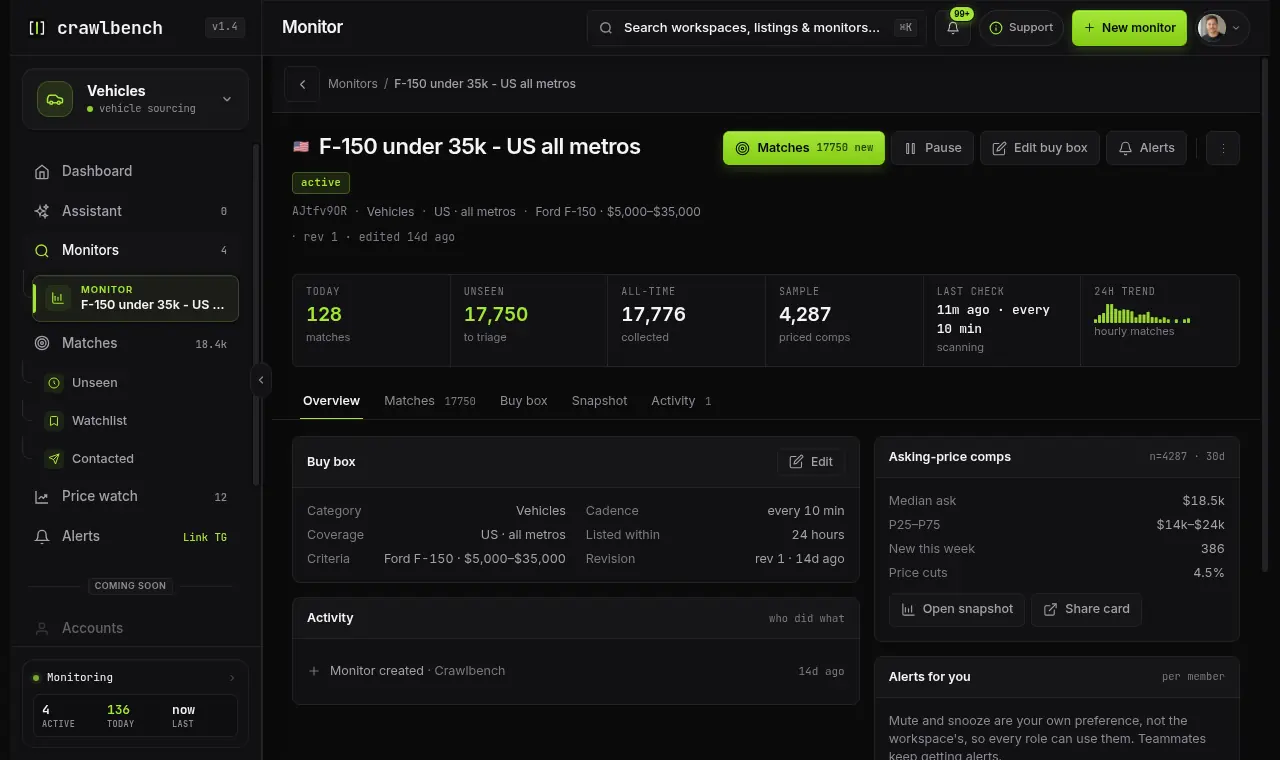
Task: Open the Alerts bell icon in sidebar
Action: 42,537
